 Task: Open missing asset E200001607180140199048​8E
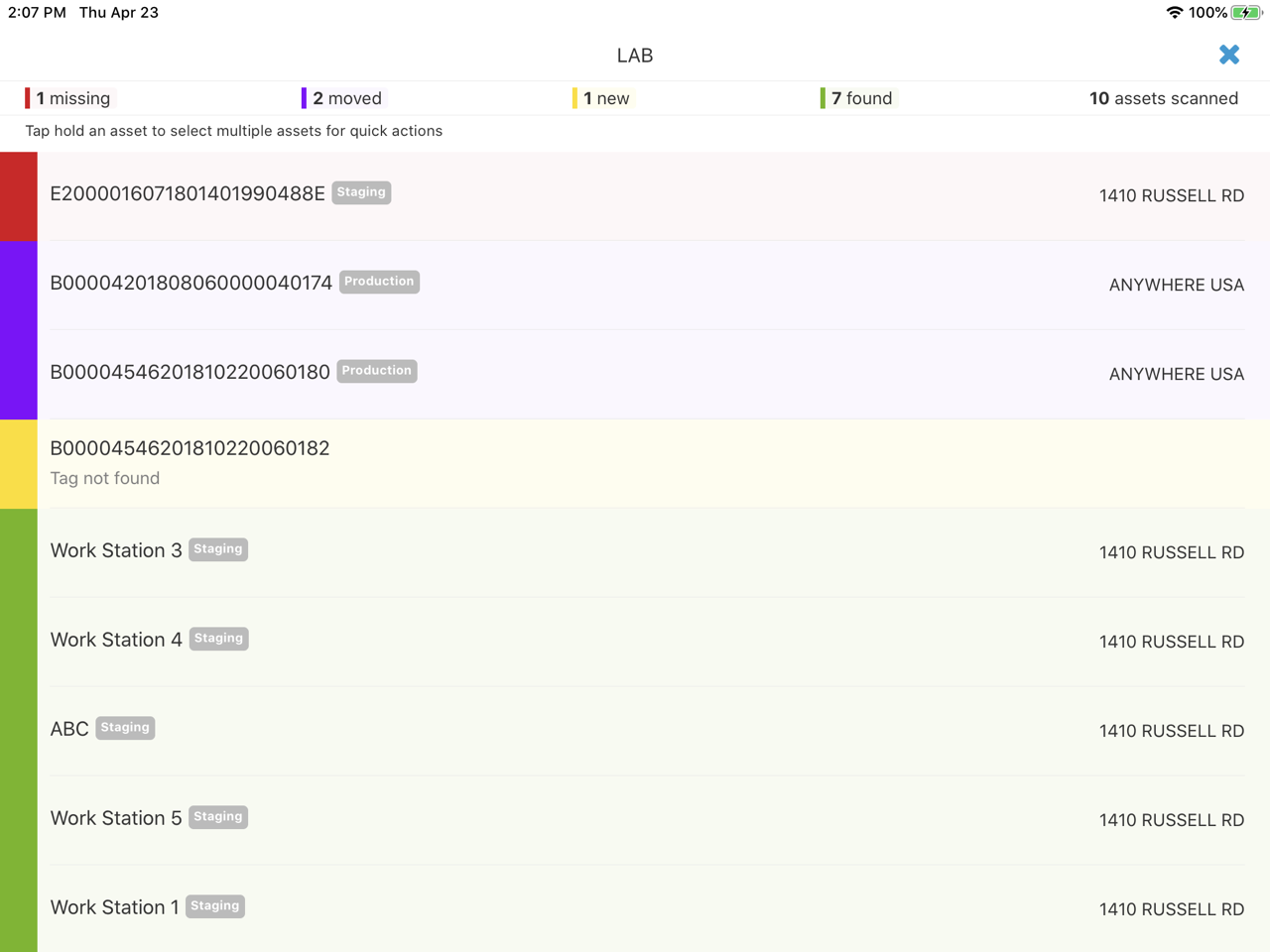(x=635, y=196)
